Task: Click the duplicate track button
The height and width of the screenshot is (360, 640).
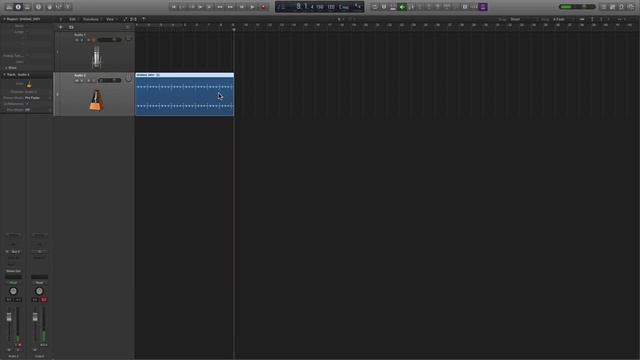Action: [x=71, y=27]
